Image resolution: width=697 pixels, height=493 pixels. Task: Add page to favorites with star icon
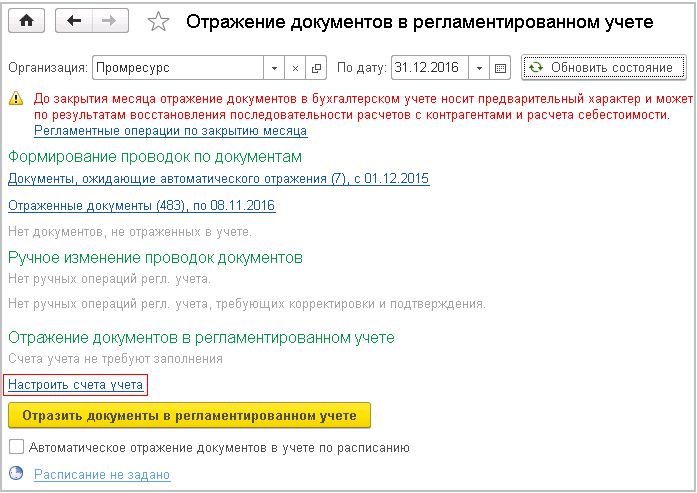click(158, 21)
